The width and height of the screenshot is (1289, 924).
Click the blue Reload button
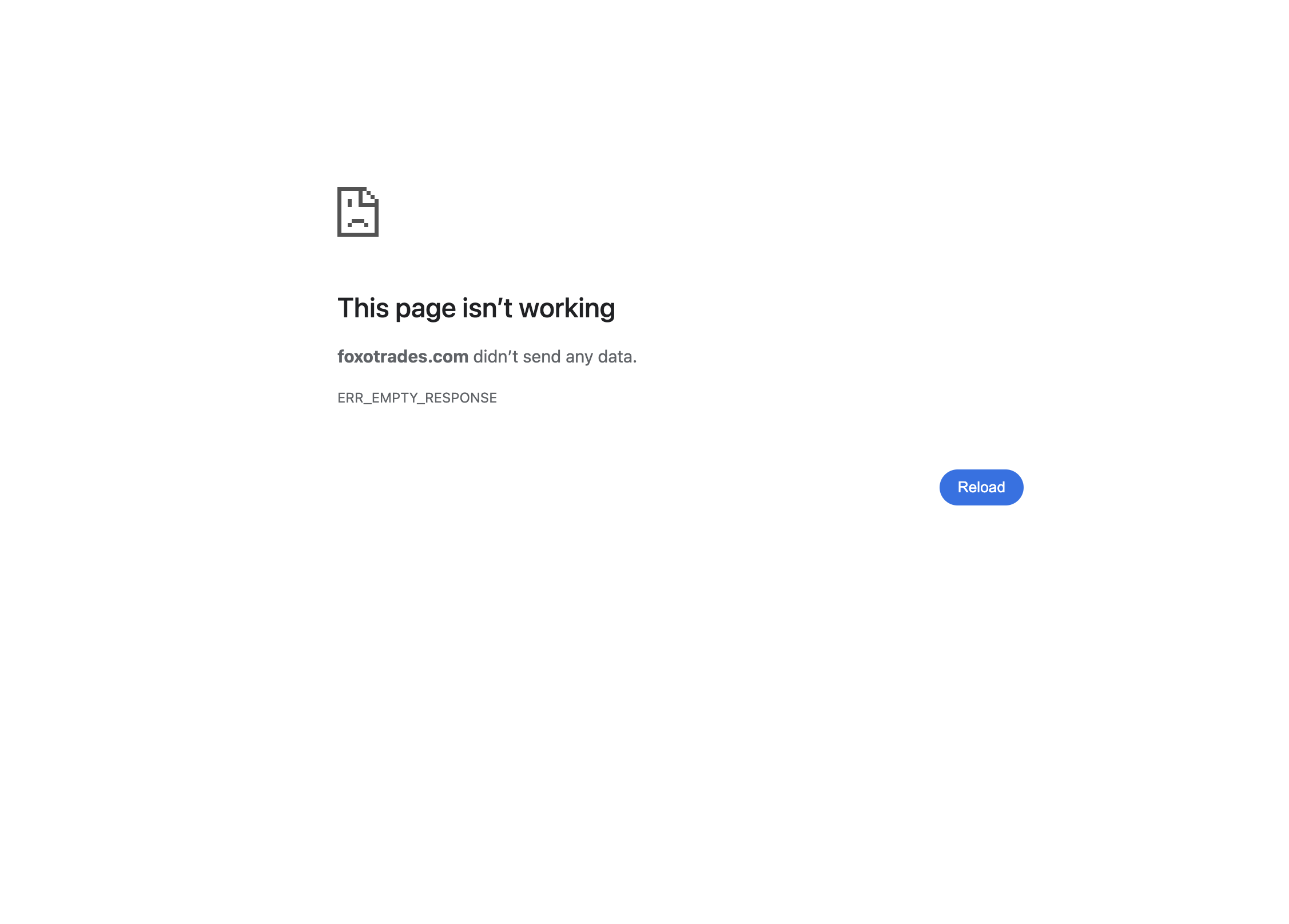coord(981,487)
